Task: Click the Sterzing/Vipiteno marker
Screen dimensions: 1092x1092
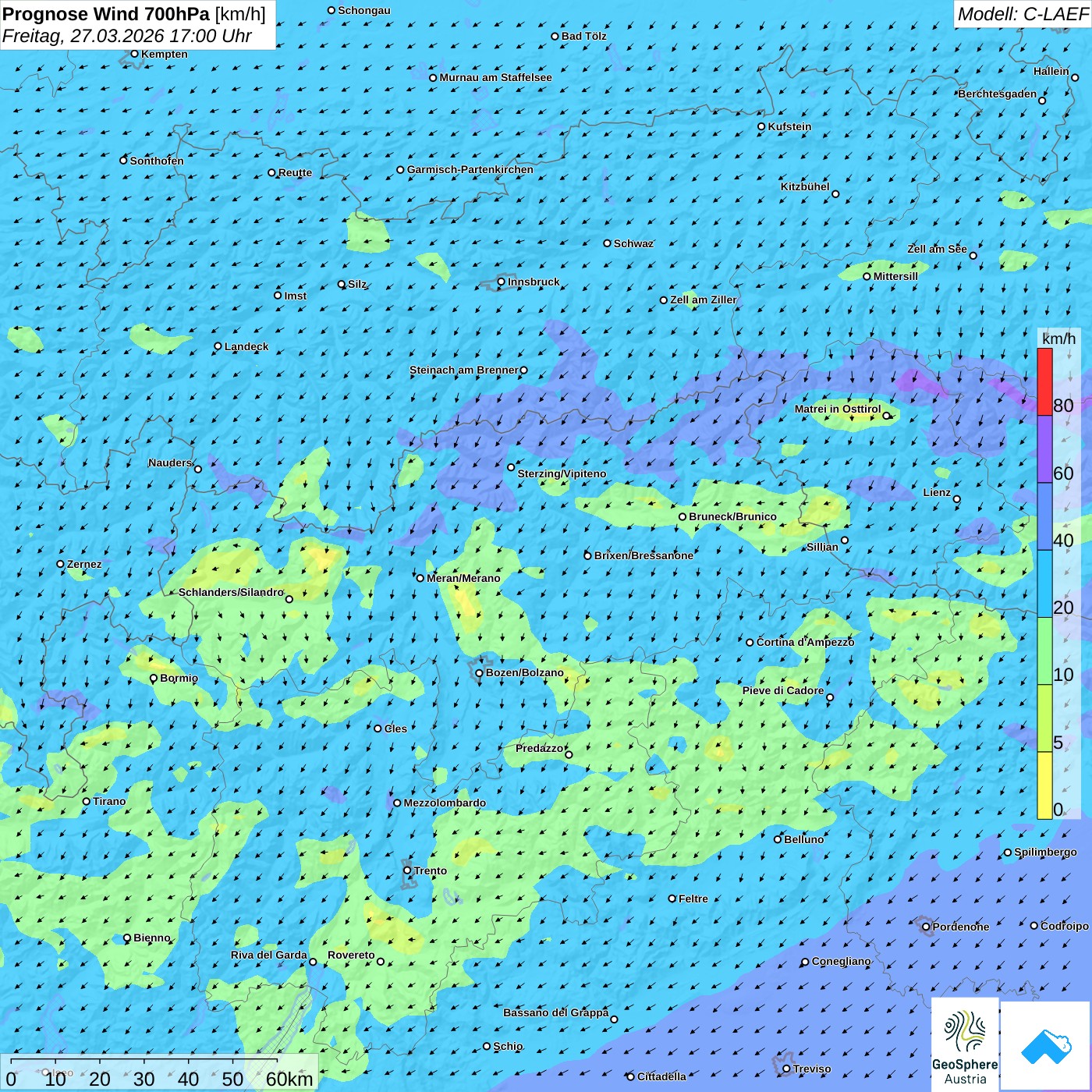Action: pyautogui.click(x=512, y=467)
